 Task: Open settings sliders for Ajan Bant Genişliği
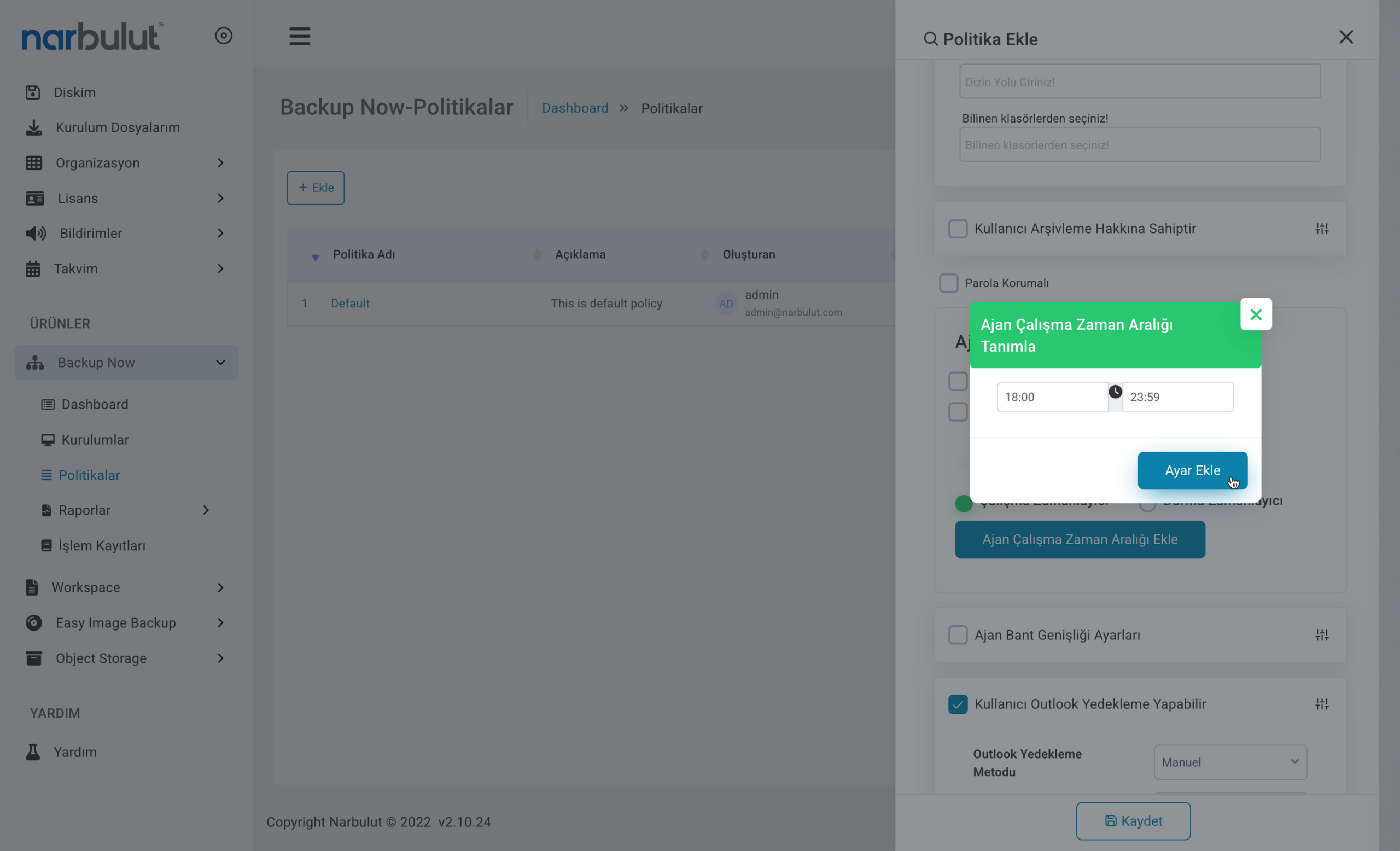pyautogui.click(x=1322, y=635)
